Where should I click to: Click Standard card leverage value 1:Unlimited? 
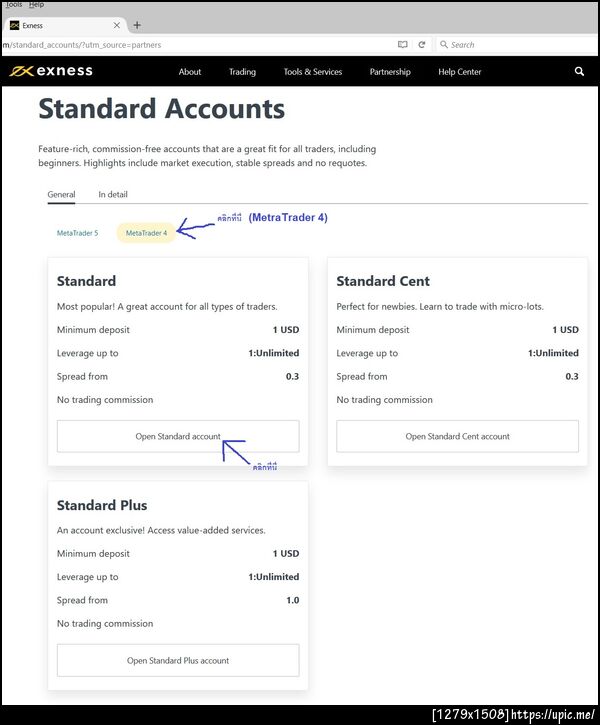(x=274, y=353)
